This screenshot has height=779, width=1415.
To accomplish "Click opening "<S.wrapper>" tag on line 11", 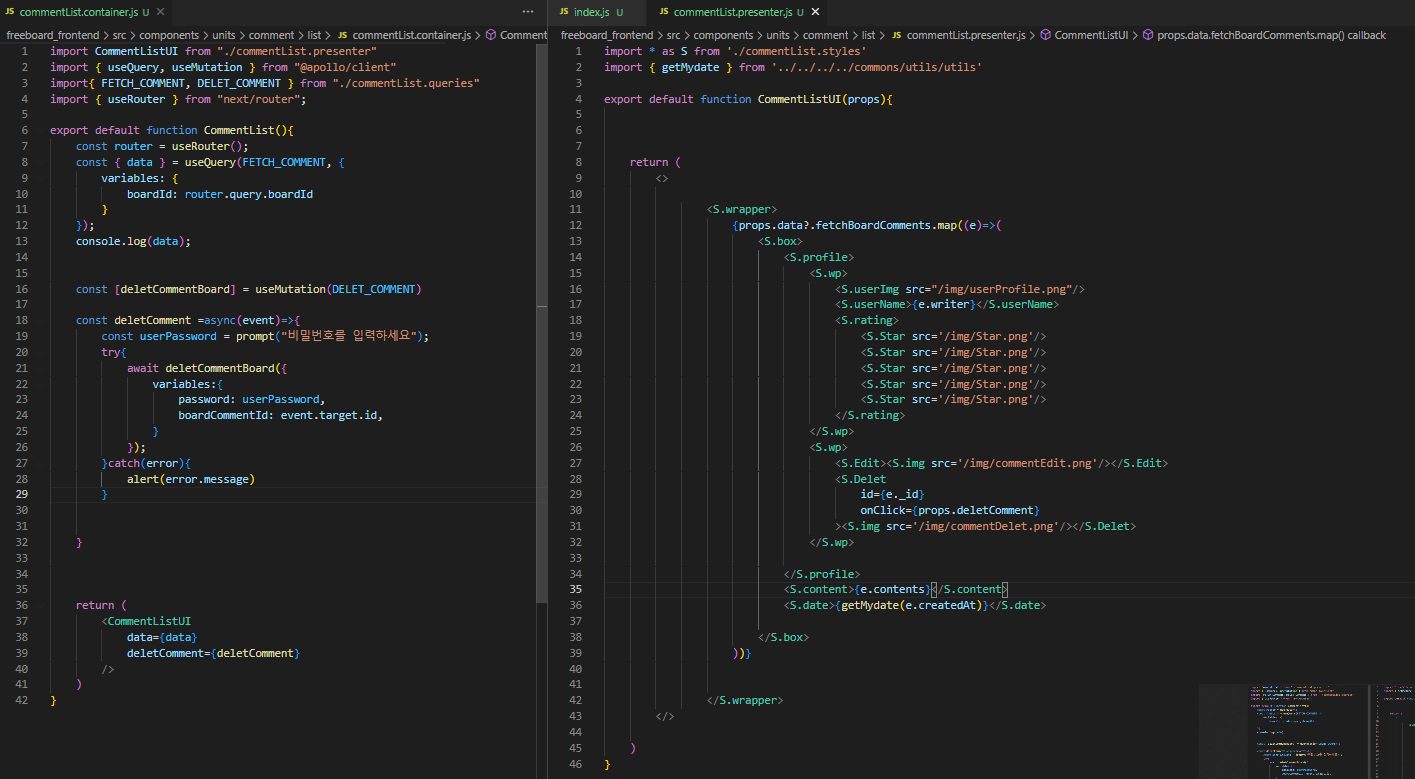I will click(742, 210).
